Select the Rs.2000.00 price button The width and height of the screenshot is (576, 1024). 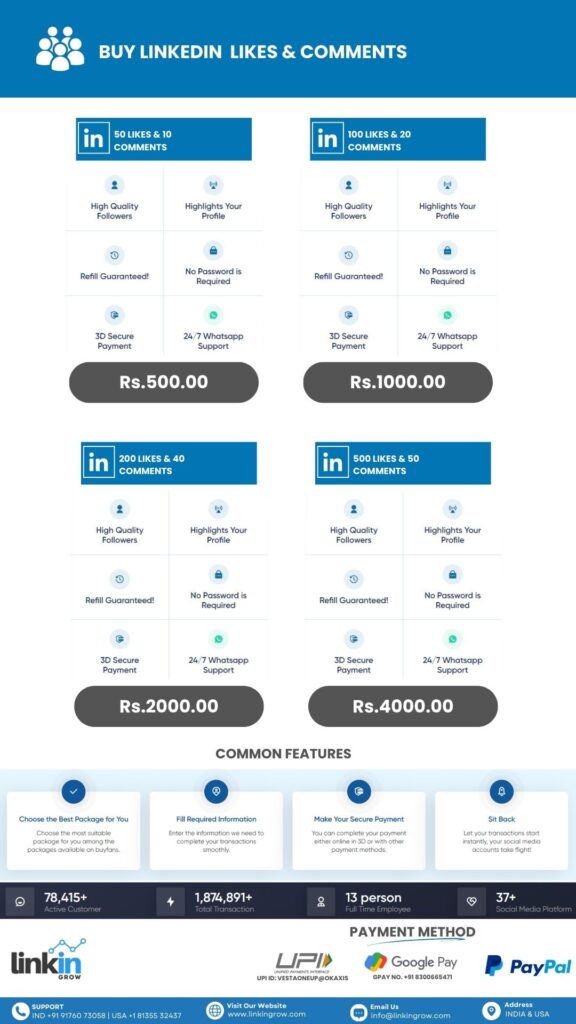169,706
